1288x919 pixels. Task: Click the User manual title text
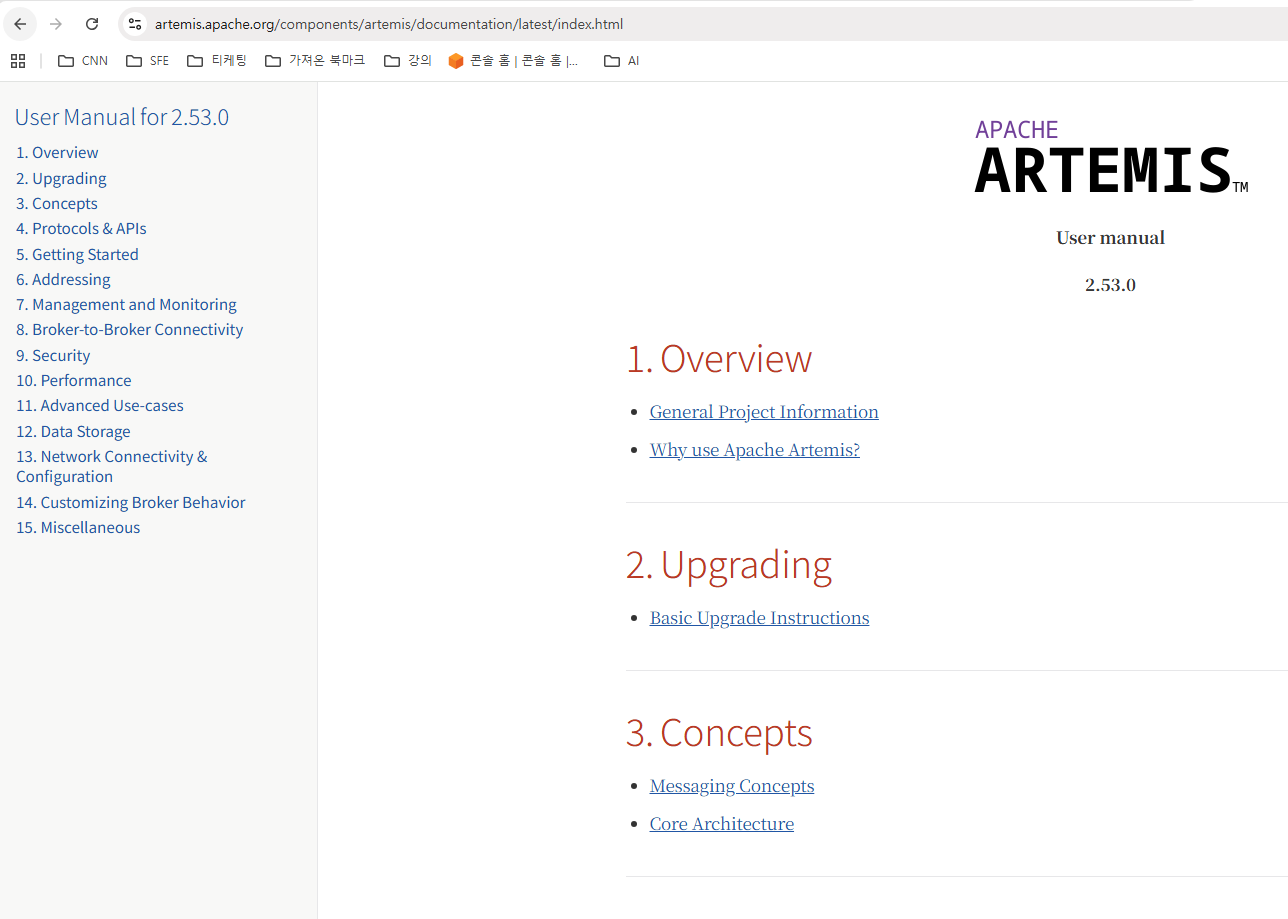click(1111, 238)
